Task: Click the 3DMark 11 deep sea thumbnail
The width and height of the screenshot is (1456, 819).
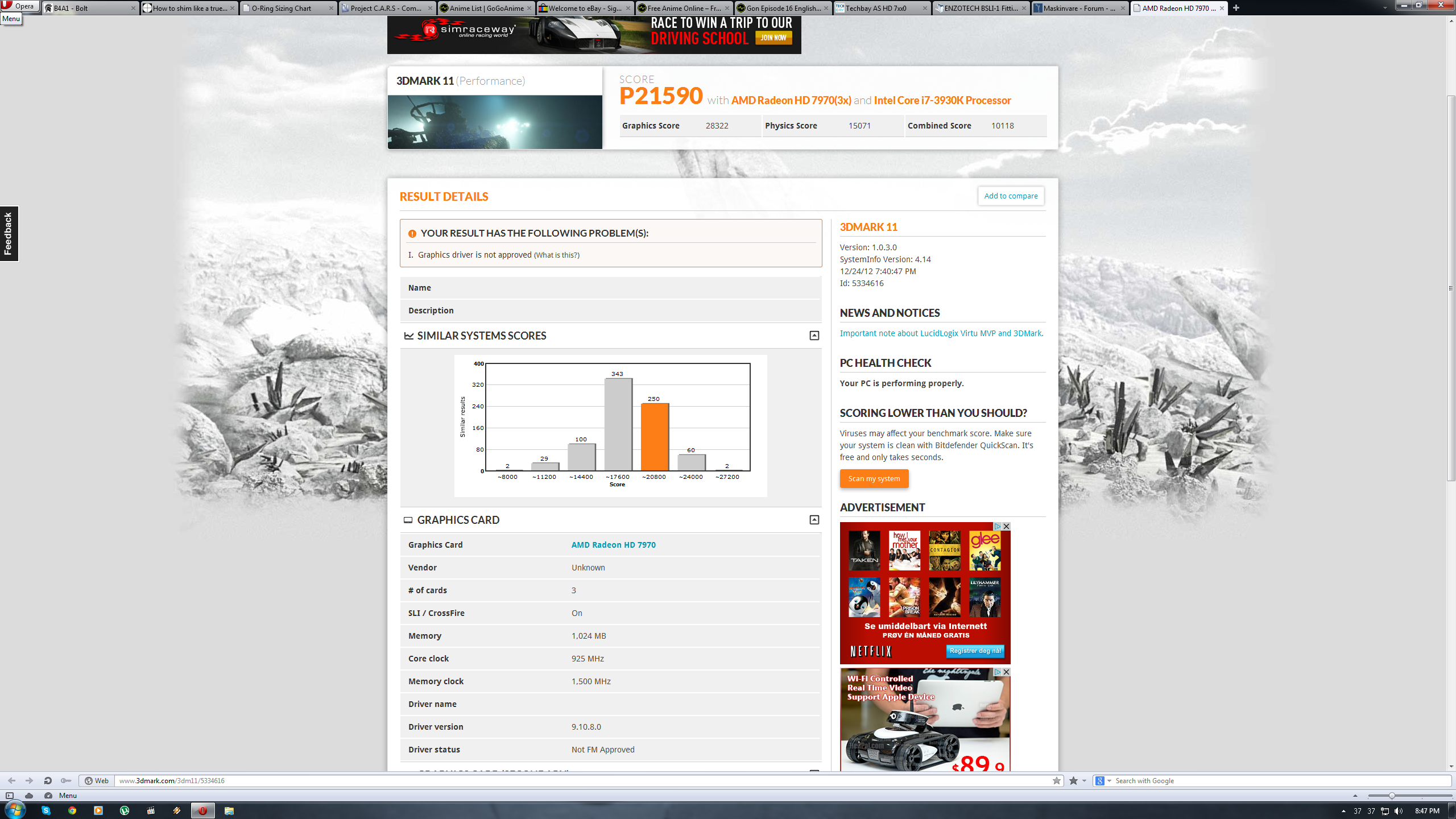Action: coord(495,122)
